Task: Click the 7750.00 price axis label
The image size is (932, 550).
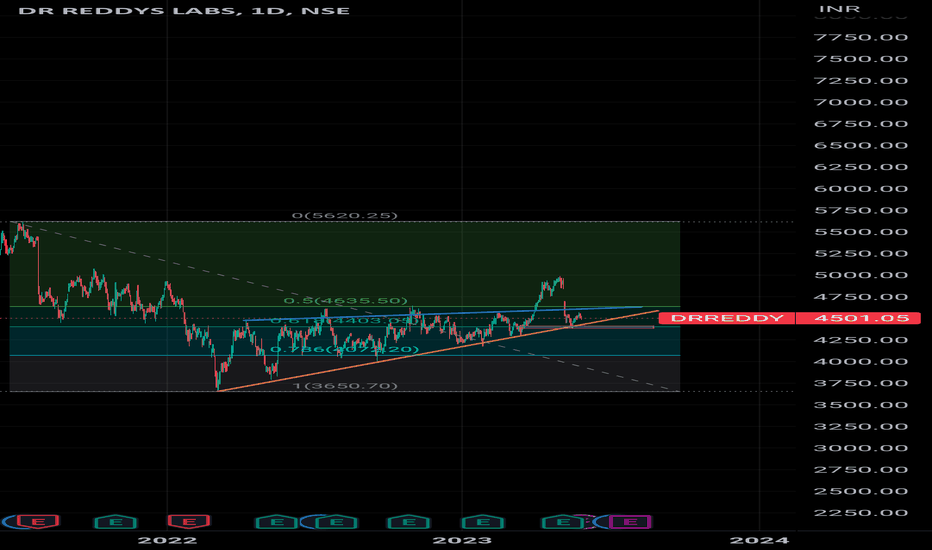Action: (861, 37)
